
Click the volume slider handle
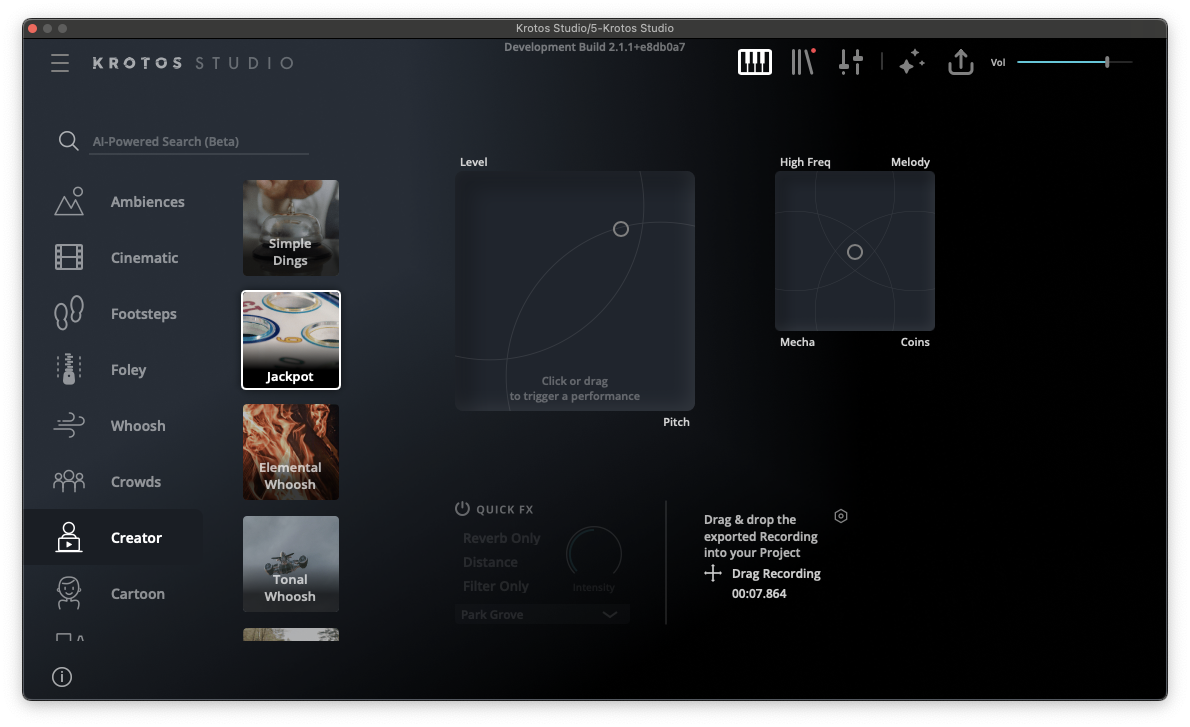[1107, 62]
